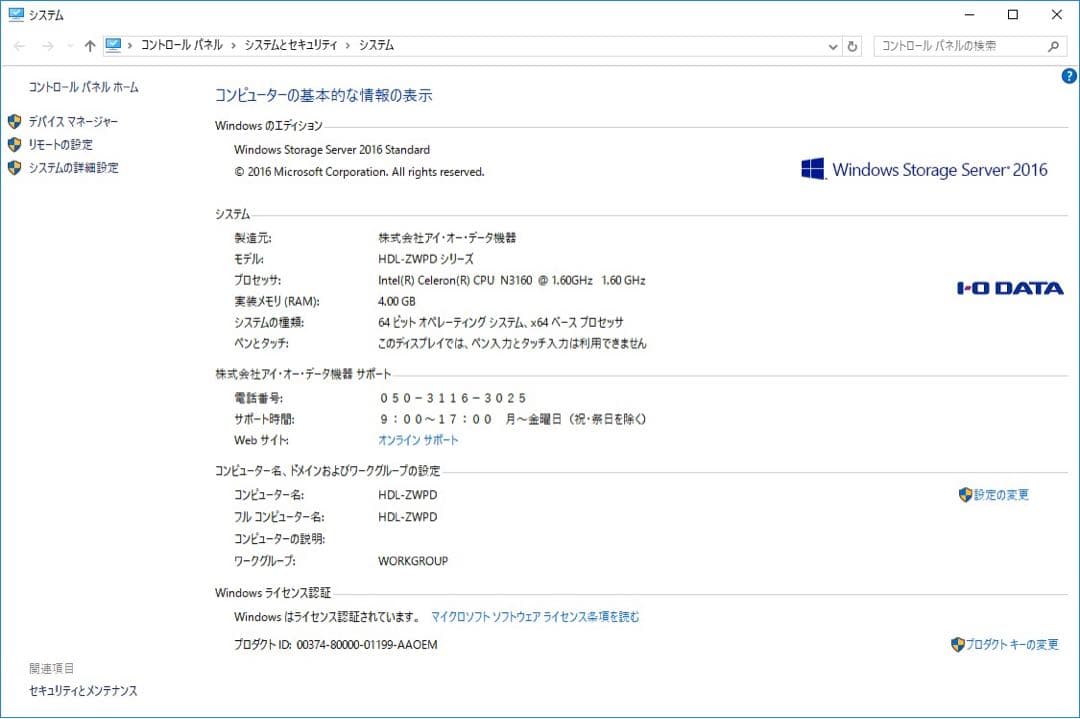Image resolution: width=1080 pixels, height=719 pixels.
Task: Click the システム window title icon
Action: [x=16, y=14]
